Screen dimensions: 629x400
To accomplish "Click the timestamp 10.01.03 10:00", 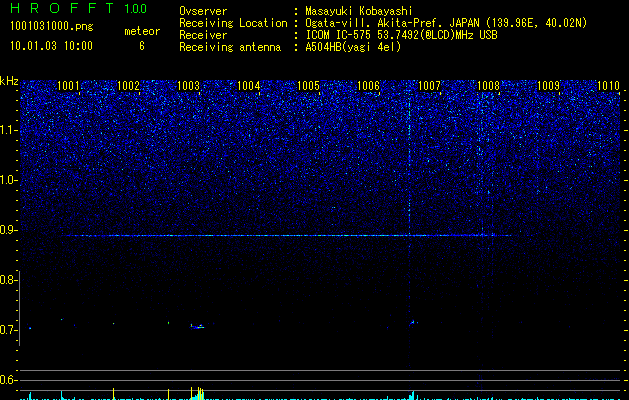I will pos(51,46).
